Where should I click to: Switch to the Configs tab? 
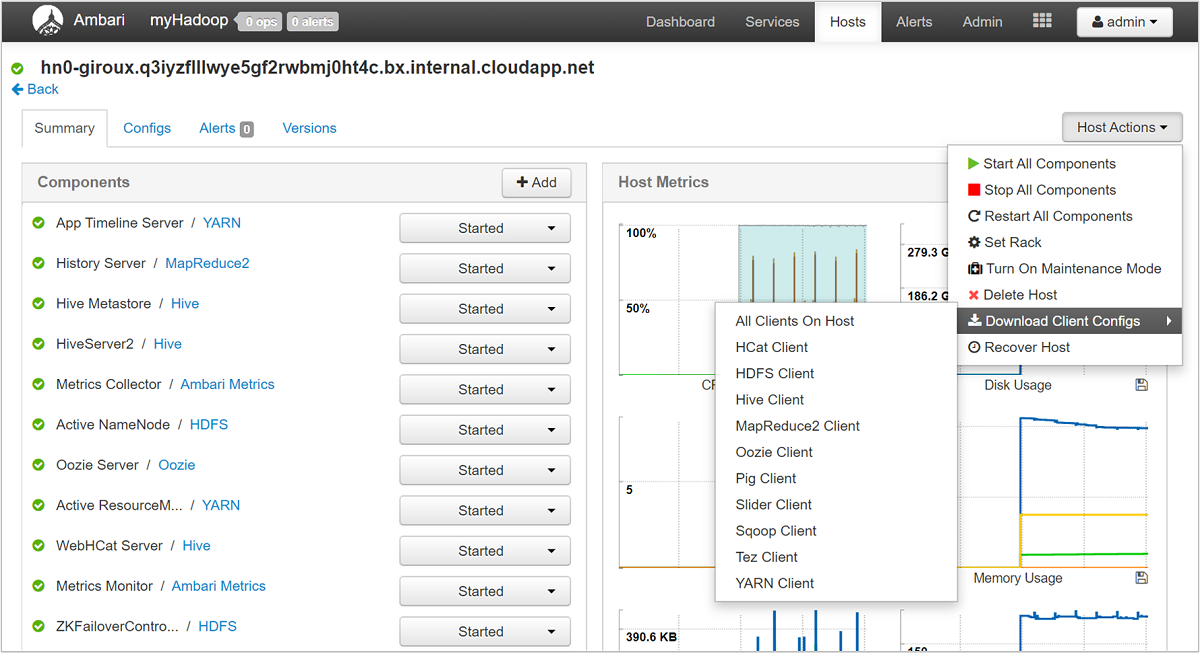147,128
